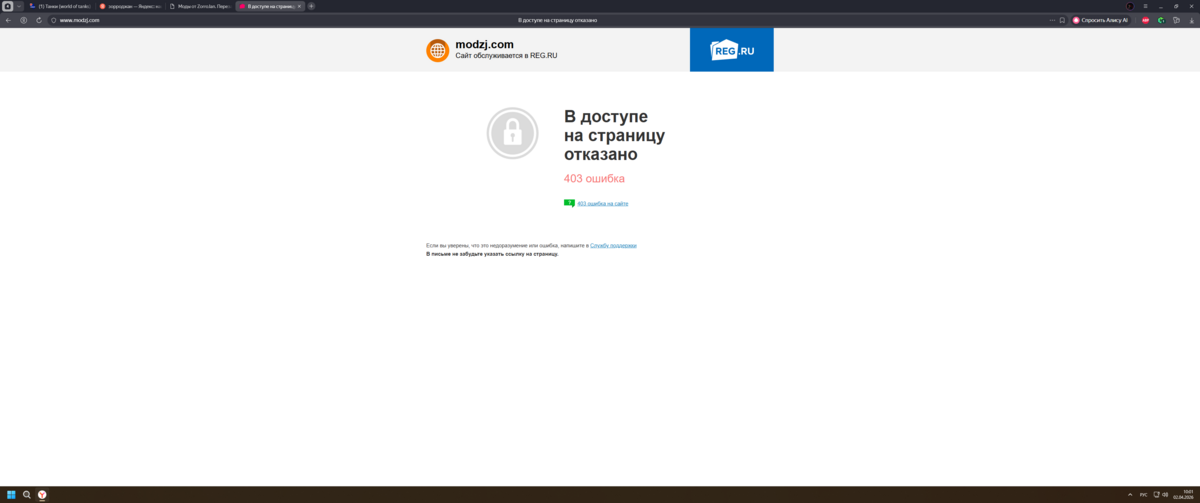Click the REG.RU logo banner
The image size is (1200, 503).
click(731, 50)
